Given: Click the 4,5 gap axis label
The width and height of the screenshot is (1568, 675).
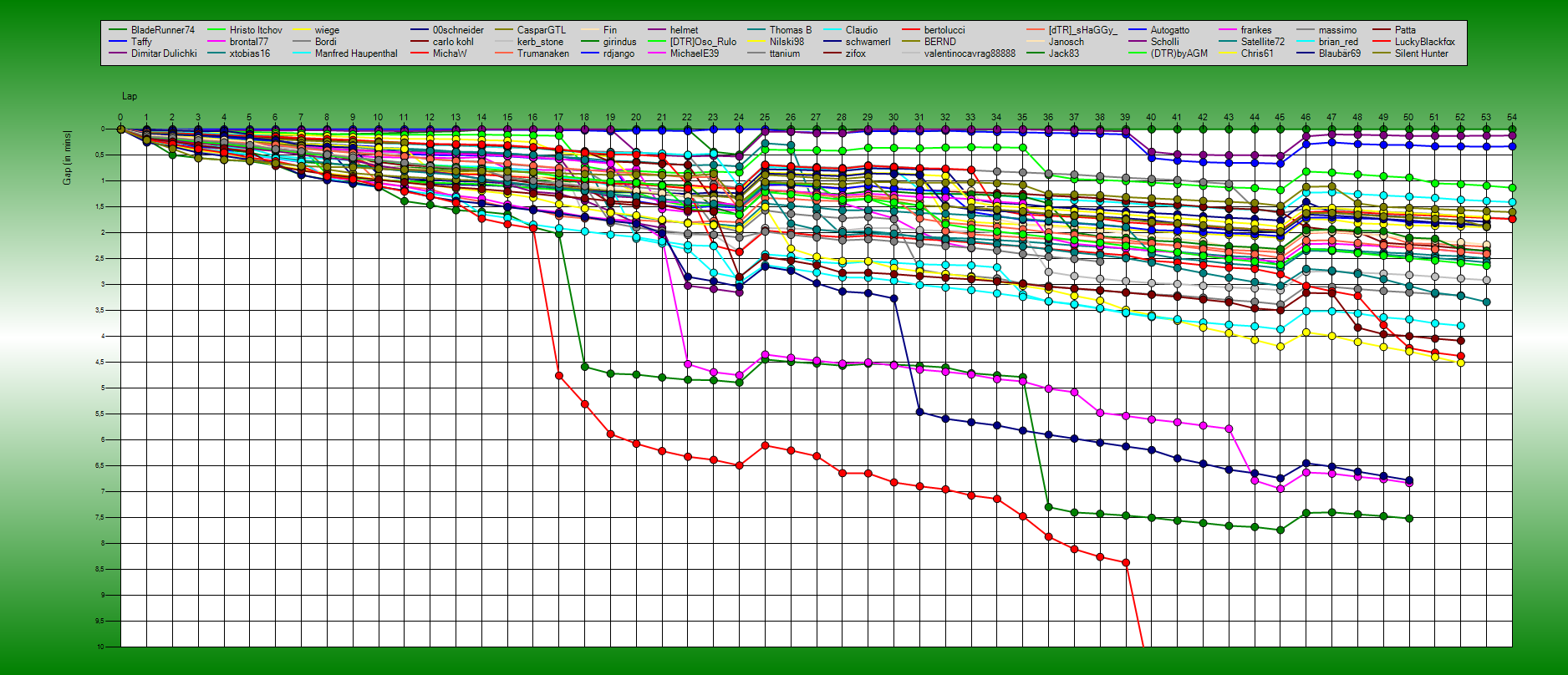Looking at the screenshot, I should click(99, 362).
